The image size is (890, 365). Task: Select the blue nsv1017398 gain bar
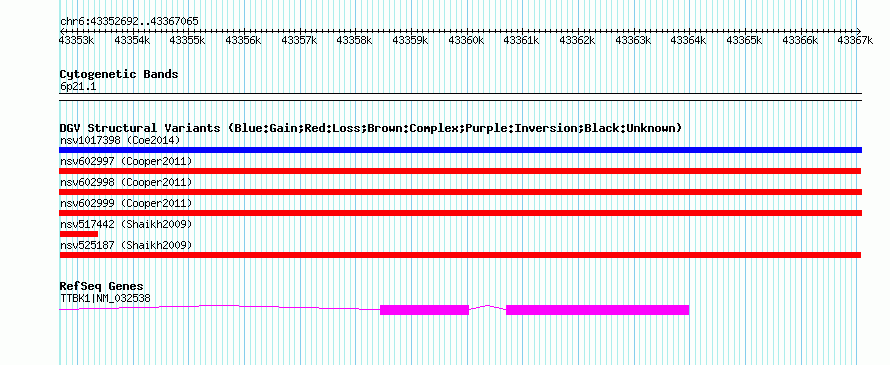[460, 150]
